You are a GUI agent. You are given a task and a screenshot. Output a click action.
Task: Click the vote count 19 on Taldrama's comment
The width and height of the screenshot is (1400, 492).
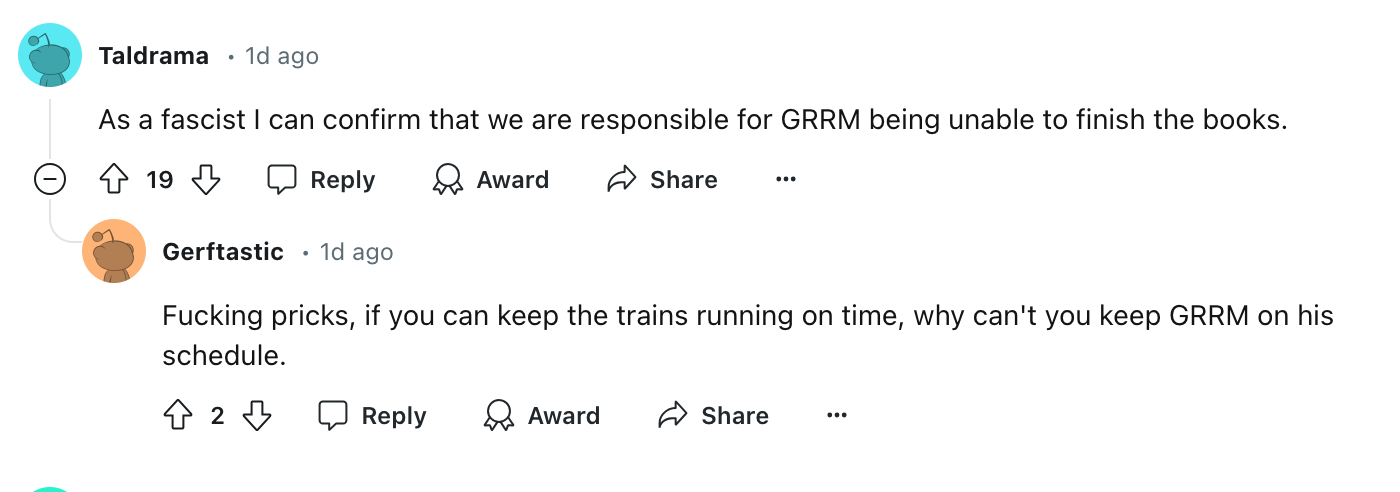(160, 180)
